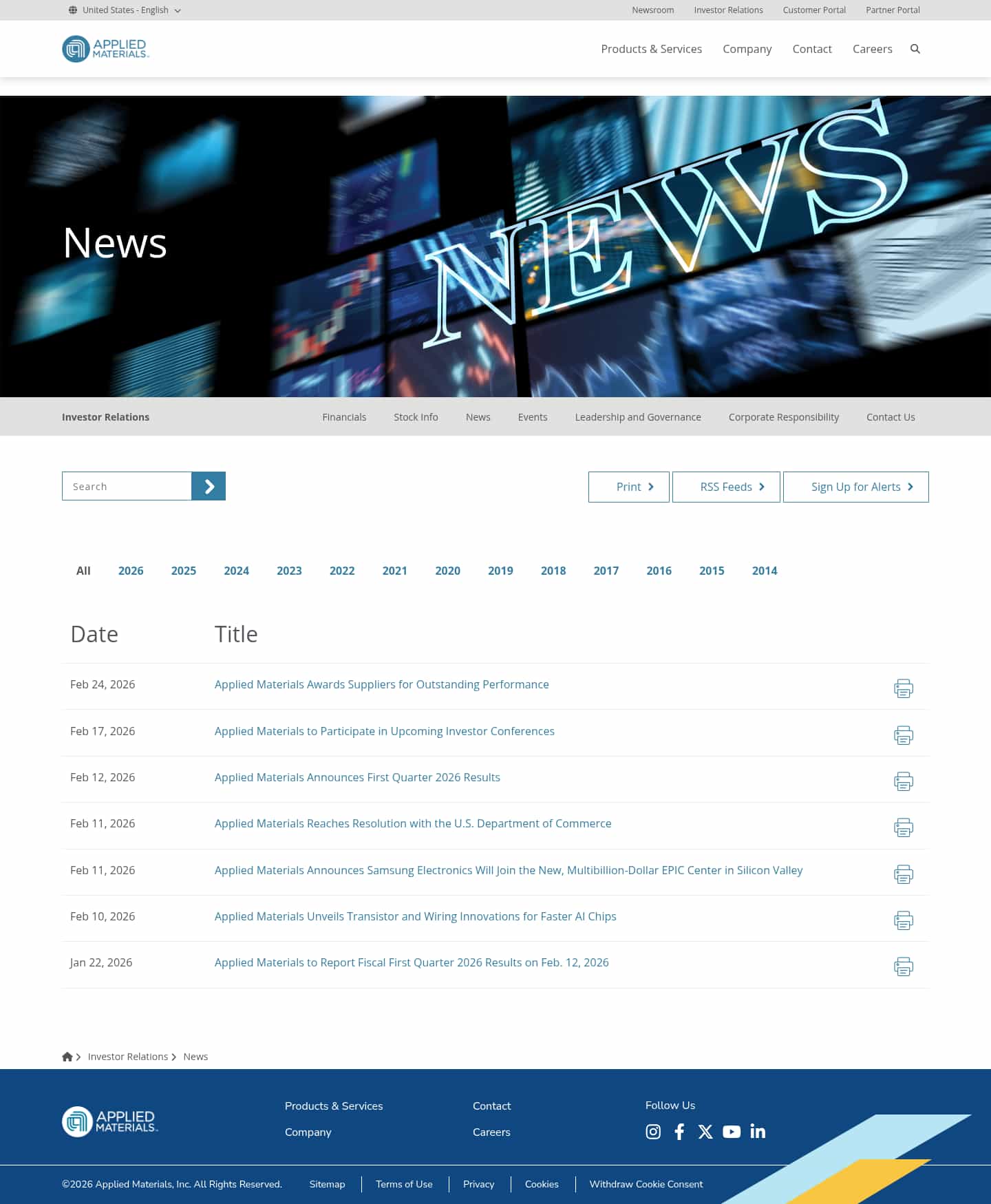Go to home via breadcrumb house icon
This screenshot has width=991, height=1204.
click(67, 1057)
